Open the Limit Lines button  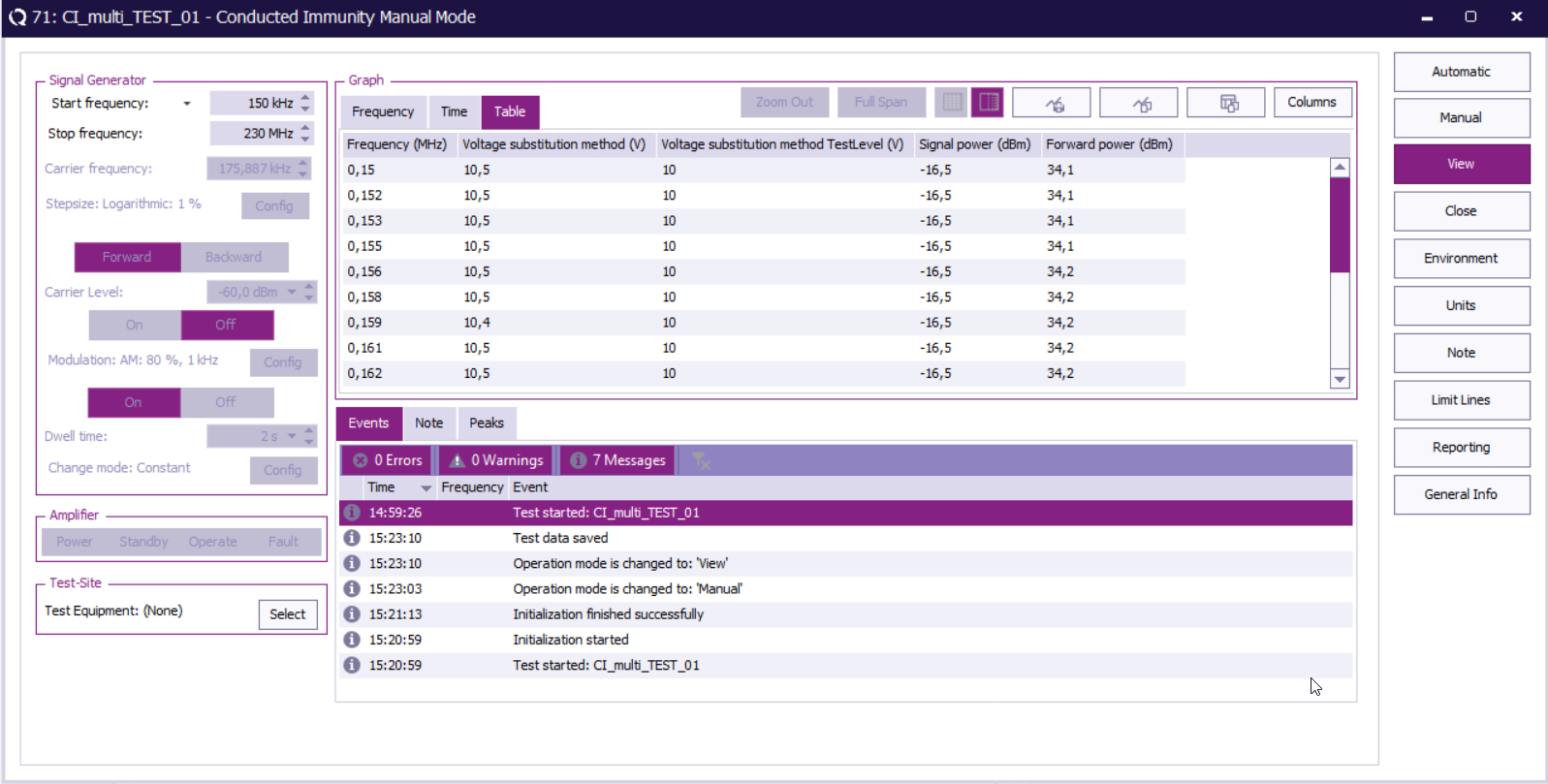(1462, 400)
